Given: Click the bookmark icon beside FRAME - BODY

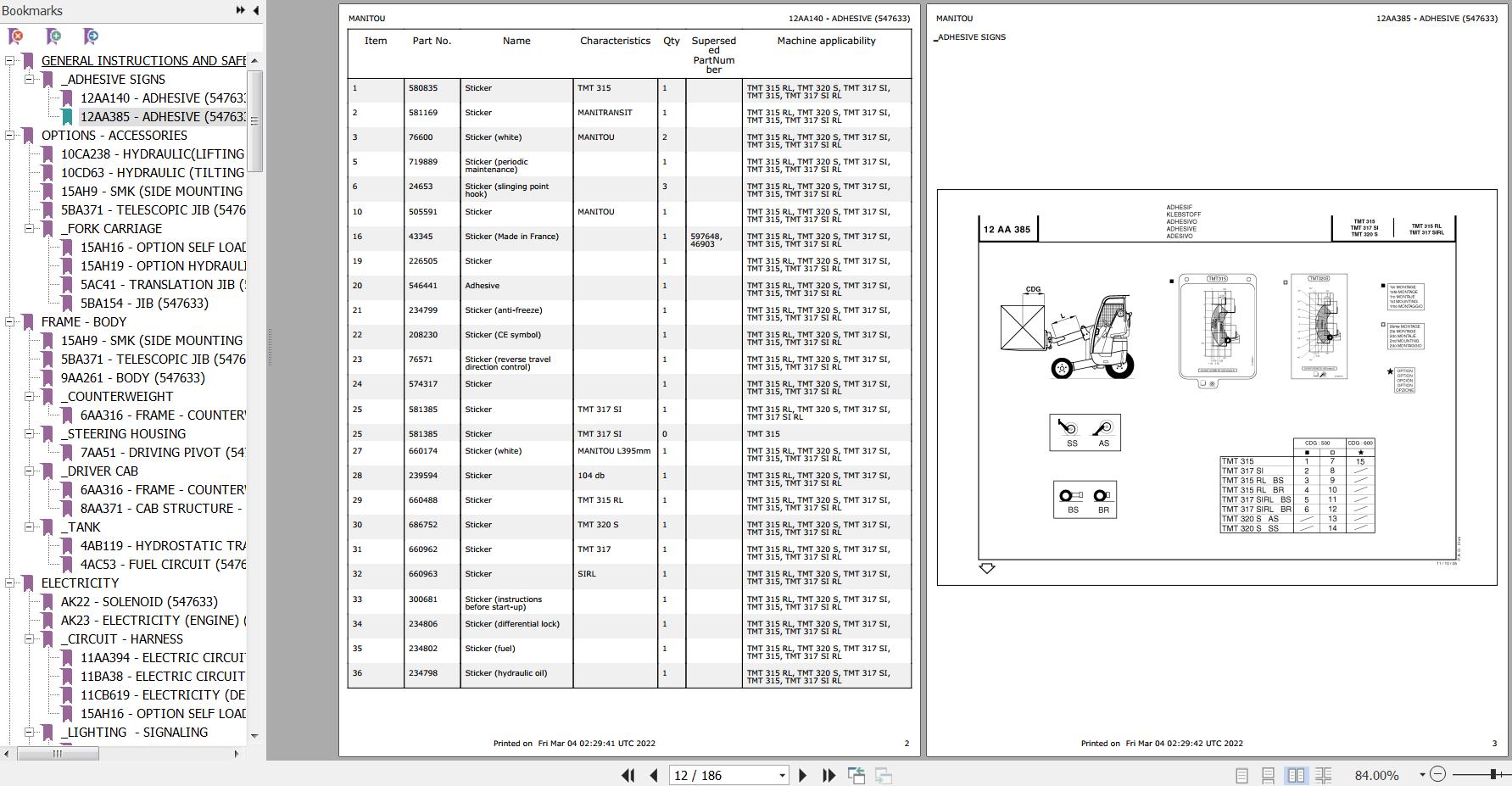Looking at the screenshot, I should (28, 322).
